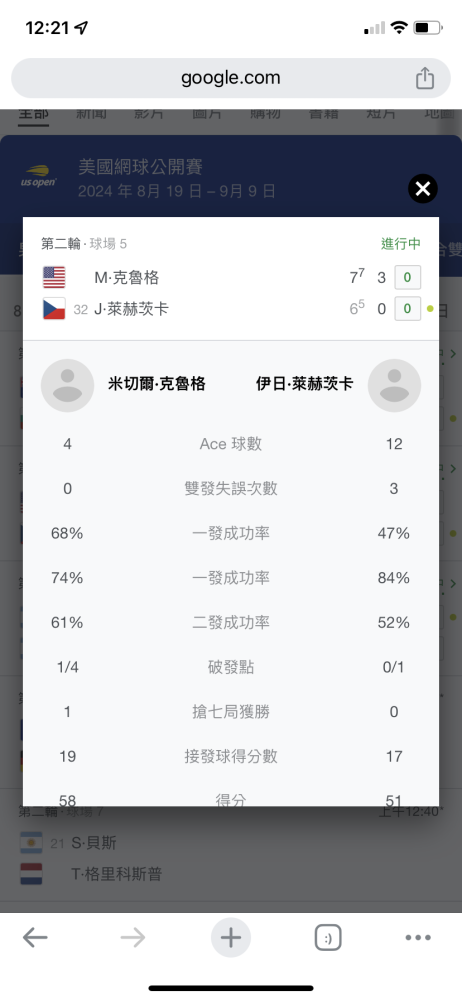Tap the google.com address bar
The width and height of the screenshot is (462, 1000).
[x=230, y=78]
